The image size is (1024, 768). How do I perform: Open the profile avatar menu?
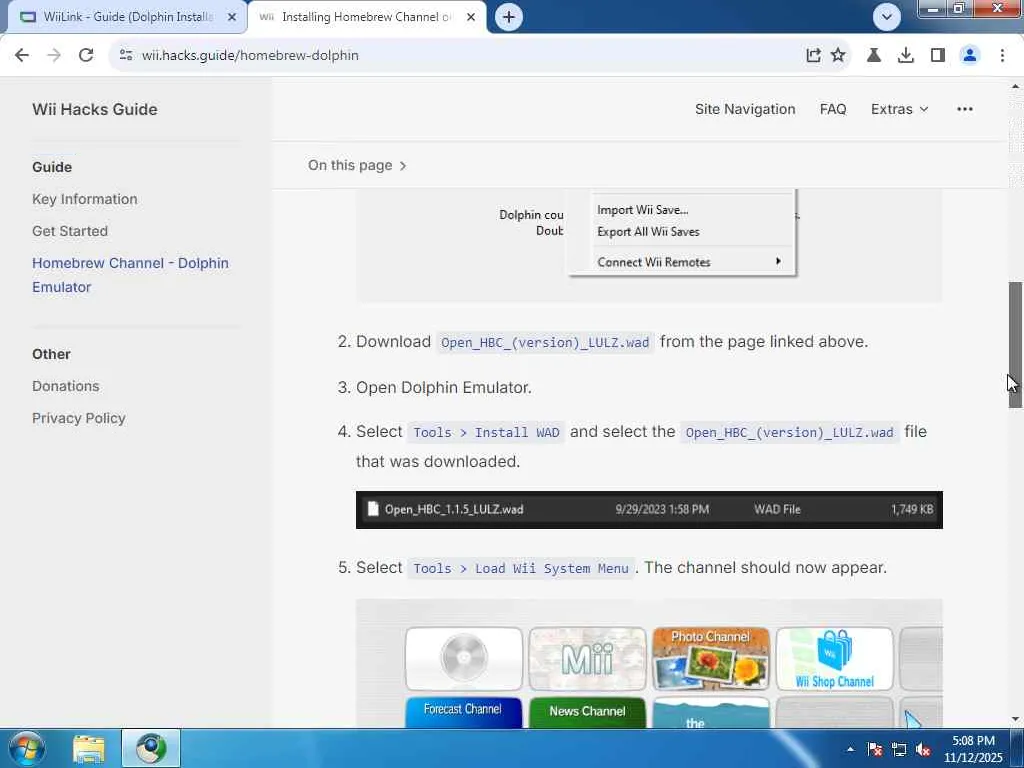point(970,56)
